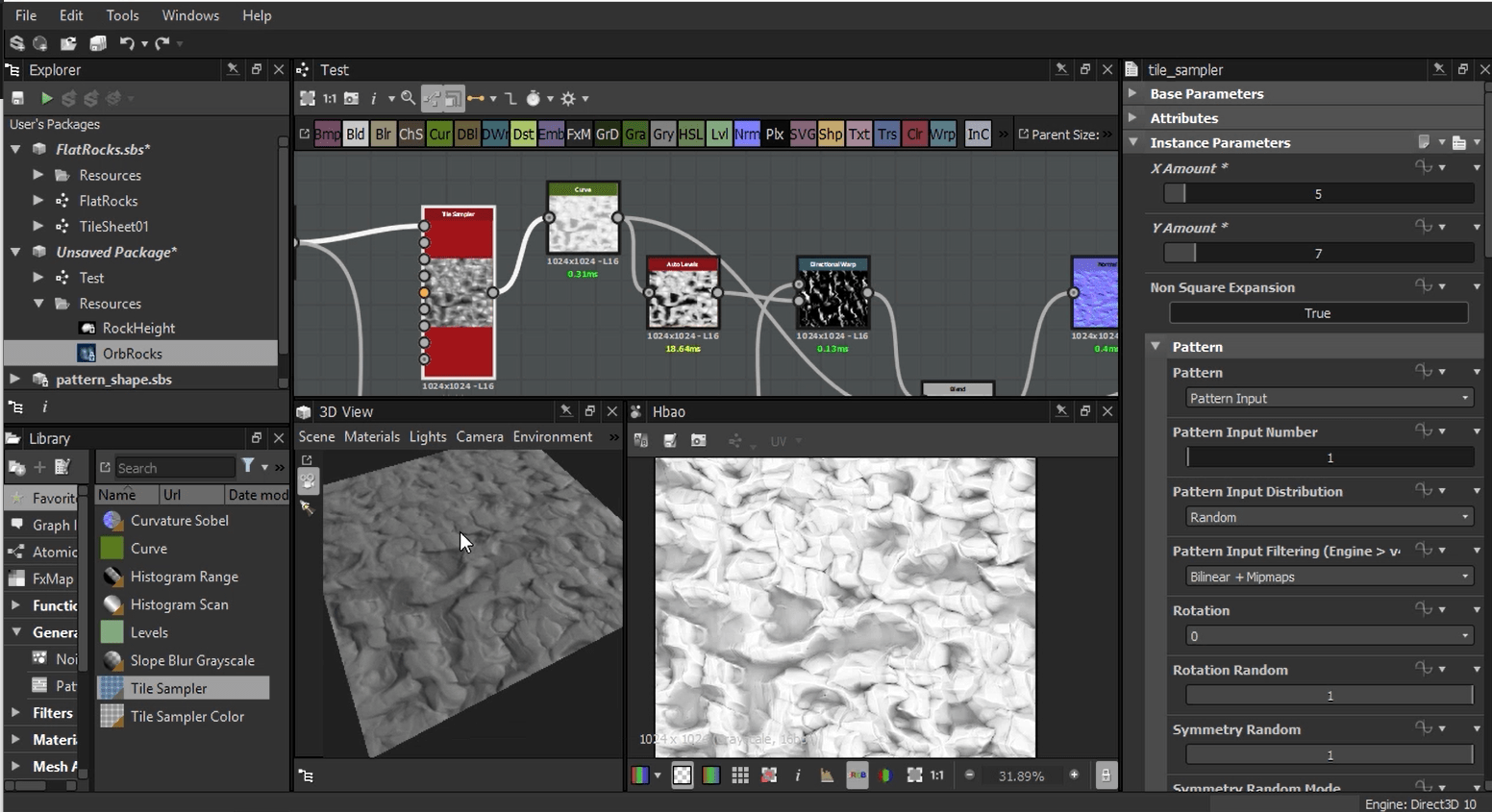The width and height of the screenshot is (1492, 812).
Task: Collapse the FlatRocks.sbs package tree
Action: click(x=15, y=149)
